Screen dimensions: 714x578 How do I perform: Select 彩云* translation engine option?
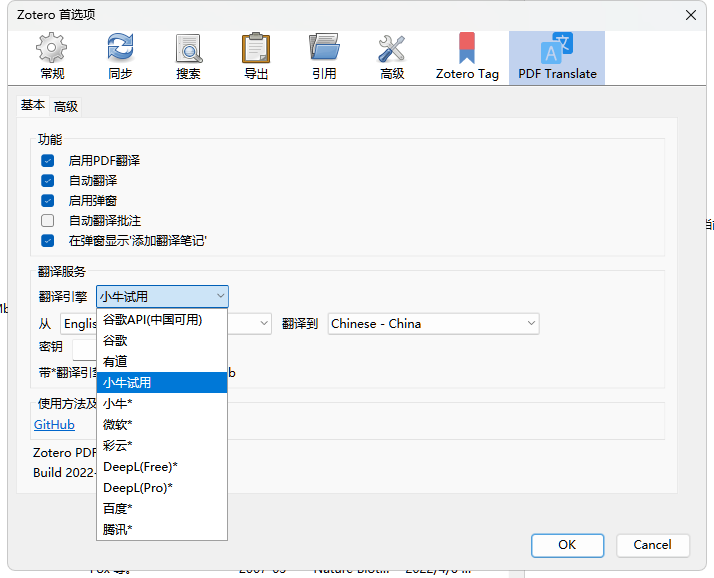162,445
